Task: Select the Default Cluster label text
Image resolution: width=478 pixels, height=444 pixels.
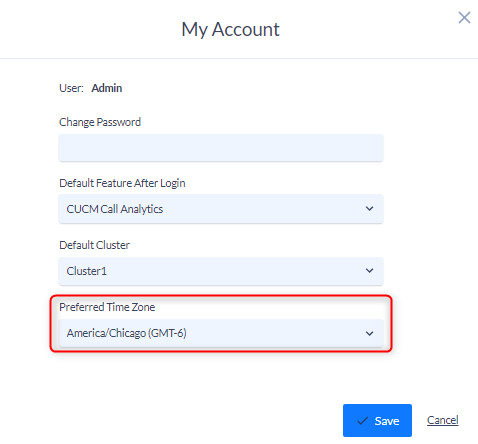Action: point(95,245)
